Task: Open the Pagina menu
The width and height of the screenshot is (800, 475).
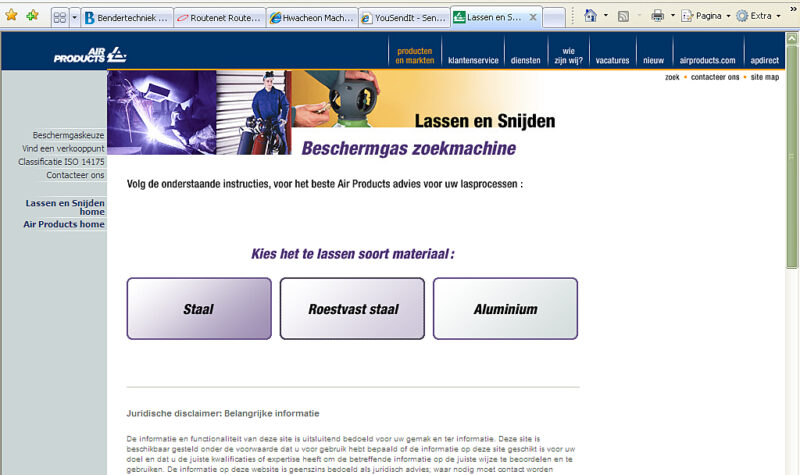Action: tap(706, 16)
